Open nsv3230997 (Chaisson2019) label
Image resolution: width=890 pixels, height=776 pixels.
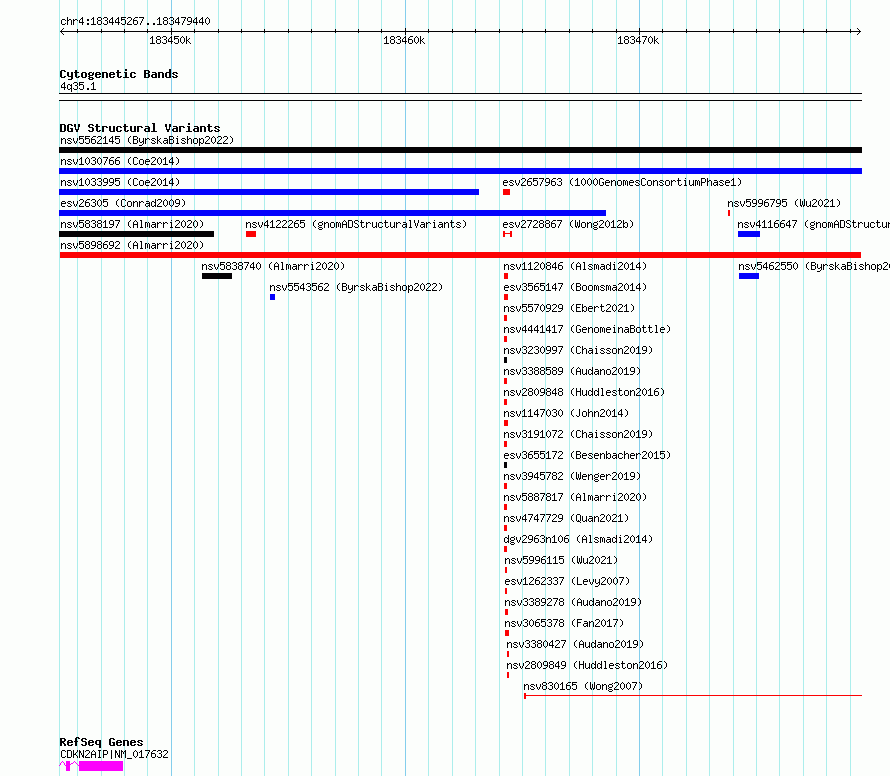(x=578, y=350)
